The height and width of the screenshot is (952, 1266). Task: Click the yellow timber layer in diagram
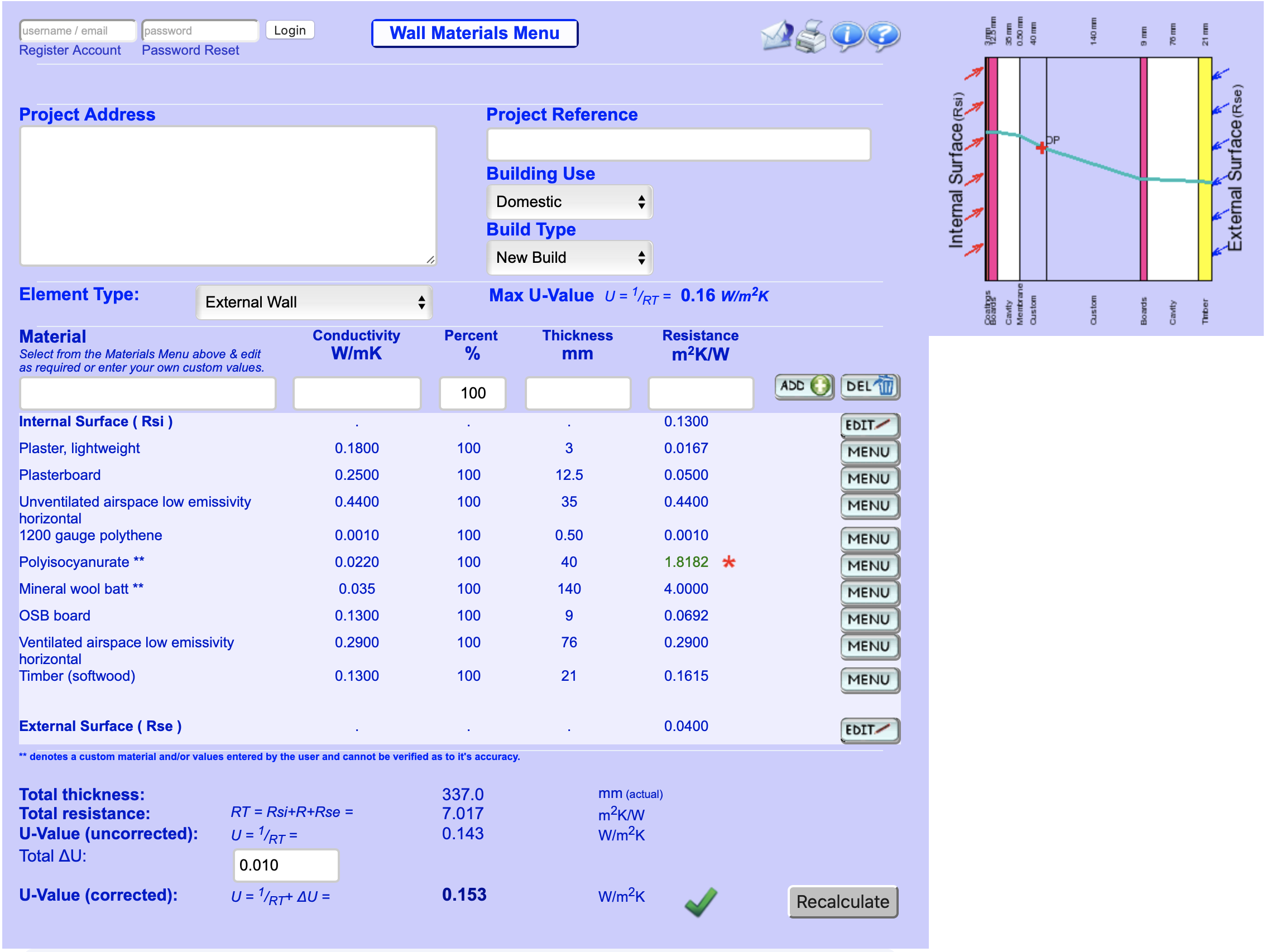click(1205, 169)
